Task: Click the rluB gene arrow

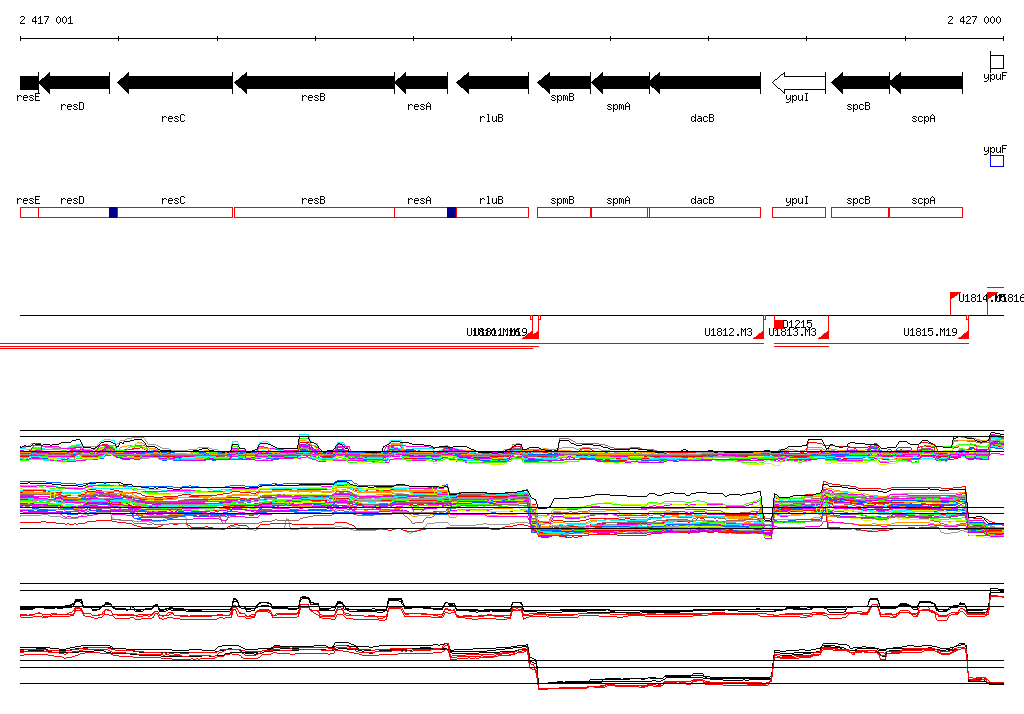Action: tap(492, 82)
